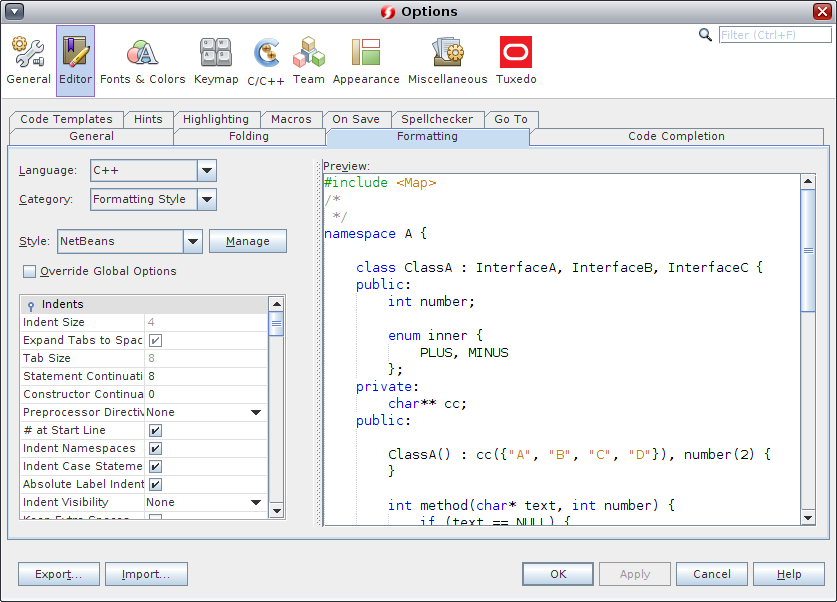Toggle Indent Namespaces checkbox
Image resolution: width=837 pixels, height=602 pixels.
(155, 448)
